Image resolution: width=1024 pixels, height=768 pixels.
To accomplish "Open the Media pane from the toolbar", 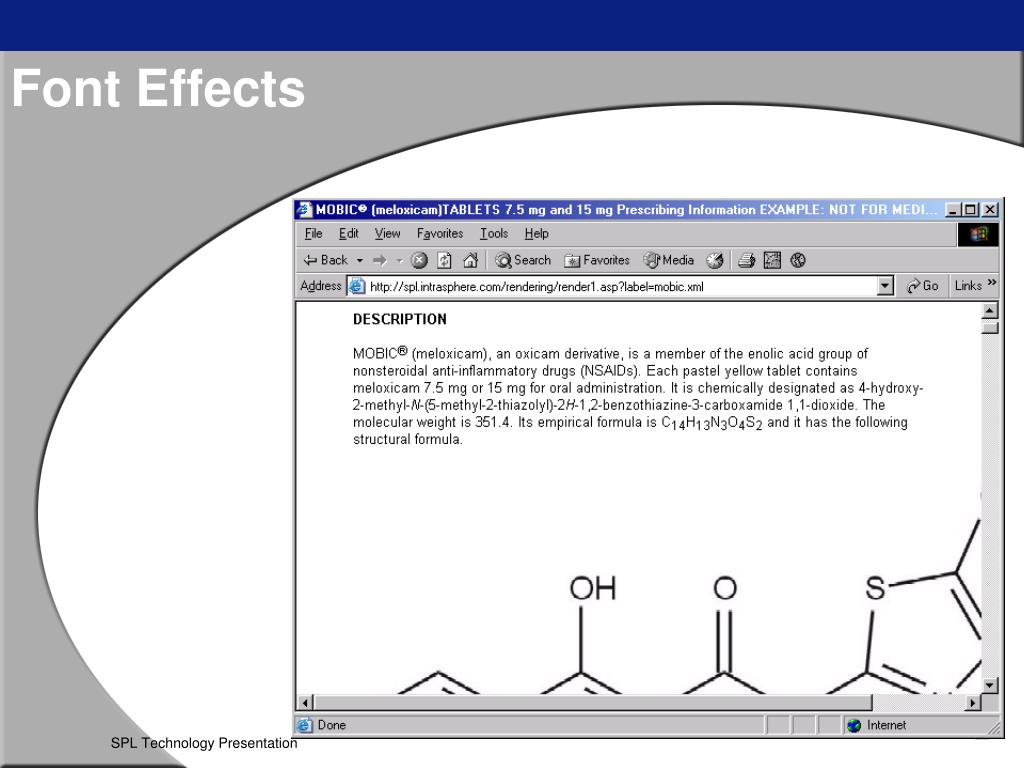I will [668, 261].
